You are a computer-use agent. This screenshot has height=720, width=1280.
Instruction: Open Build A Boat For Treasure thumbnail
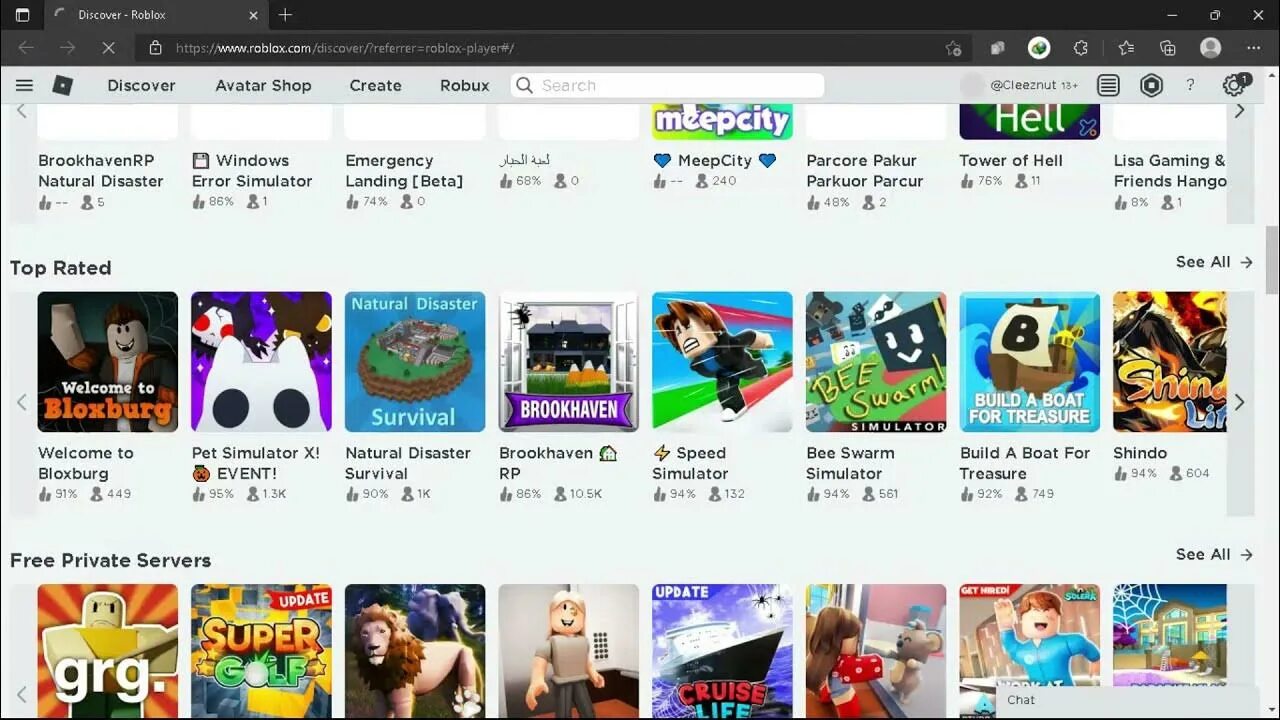coord(1030,362)
